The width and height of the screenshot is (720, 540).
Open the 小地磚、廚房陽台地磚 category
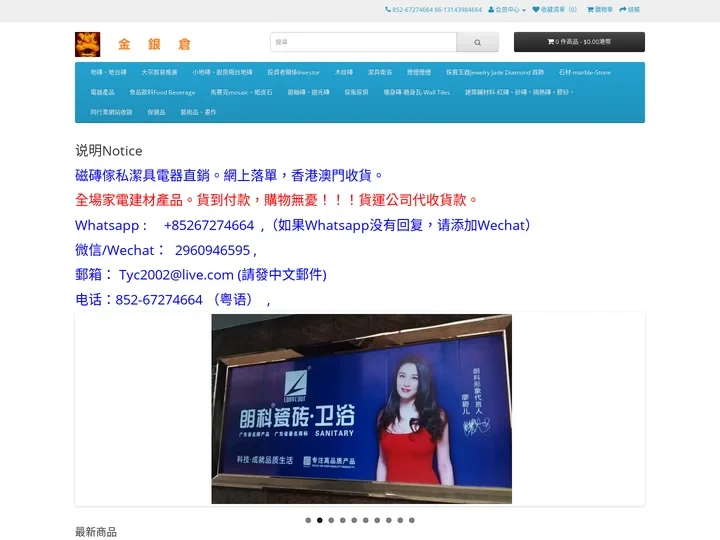222,72
